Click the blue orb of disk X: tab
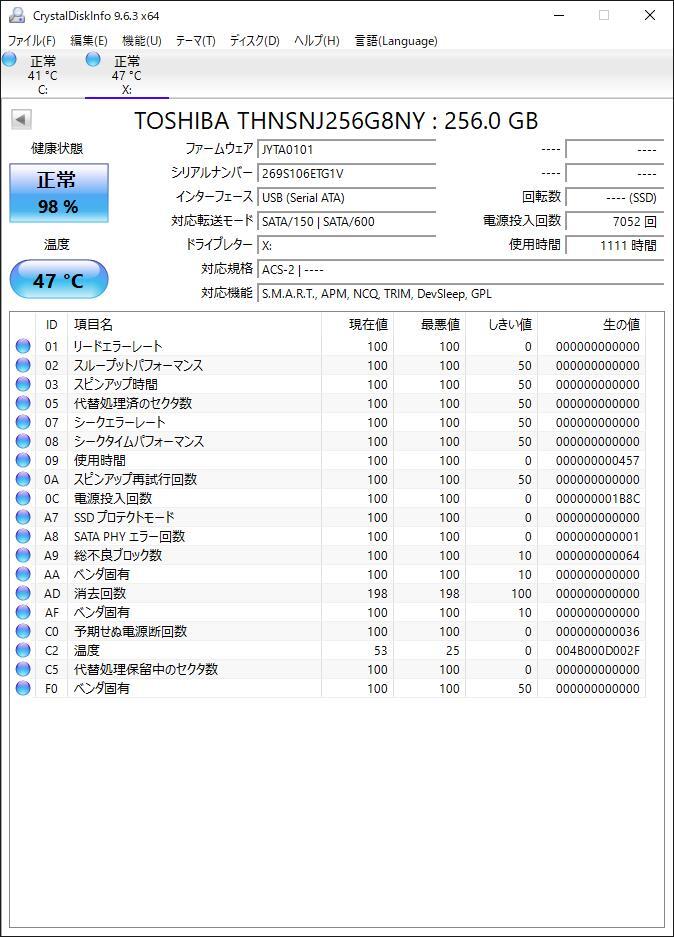 (x=93, y=59)
